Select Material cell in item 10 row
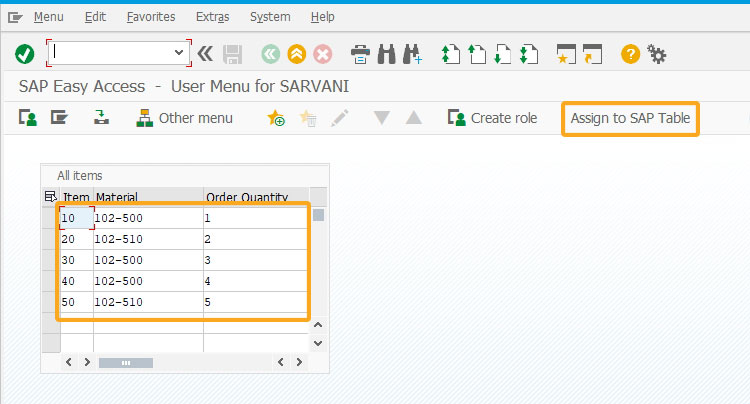This screenshot has height=404, width=750. point(148,218)
